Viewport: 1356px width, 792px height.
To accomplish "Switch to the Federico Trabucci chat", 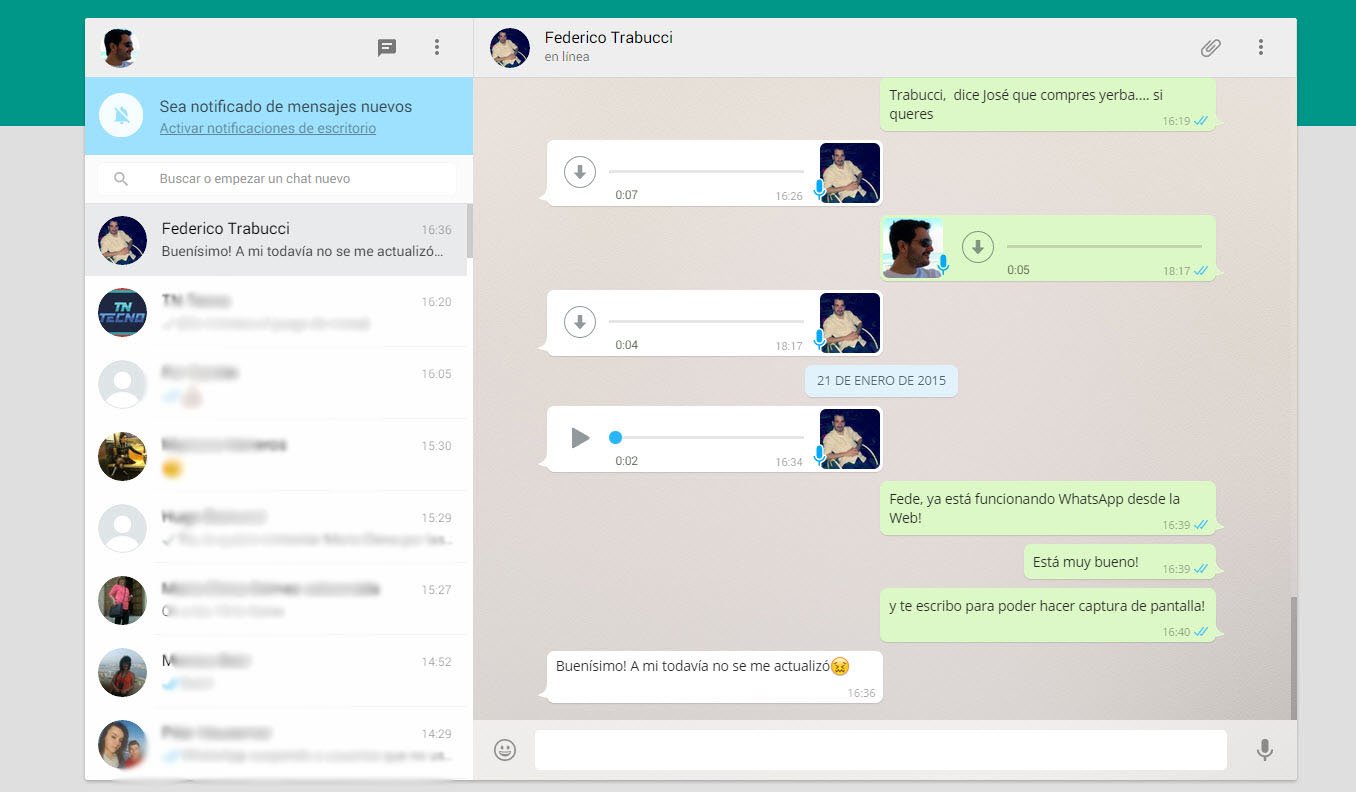I will click(x=277, y=240).
